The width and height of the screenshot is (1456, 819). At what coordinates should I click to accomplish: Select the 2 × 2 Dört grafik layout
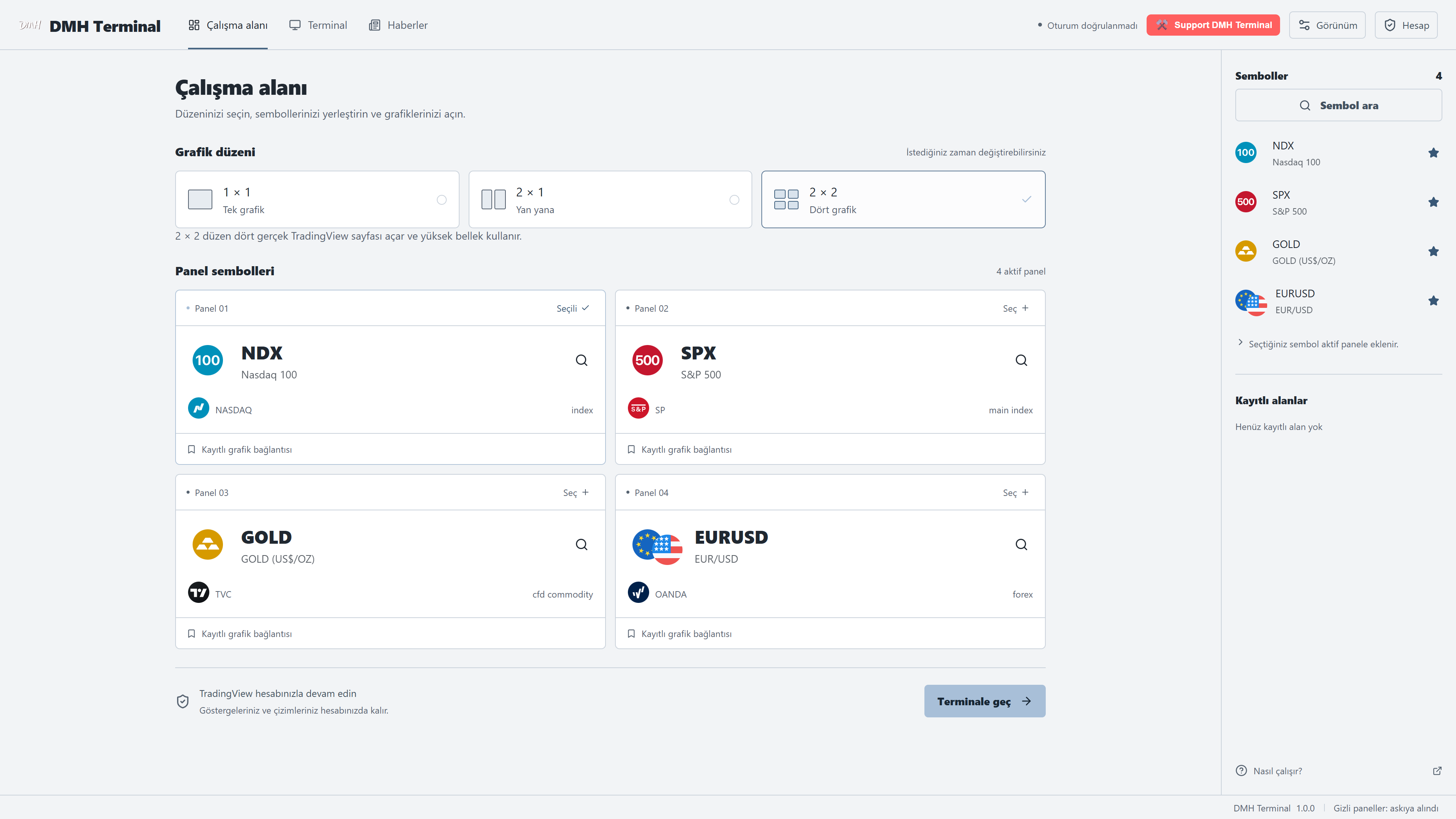(903, 199)
